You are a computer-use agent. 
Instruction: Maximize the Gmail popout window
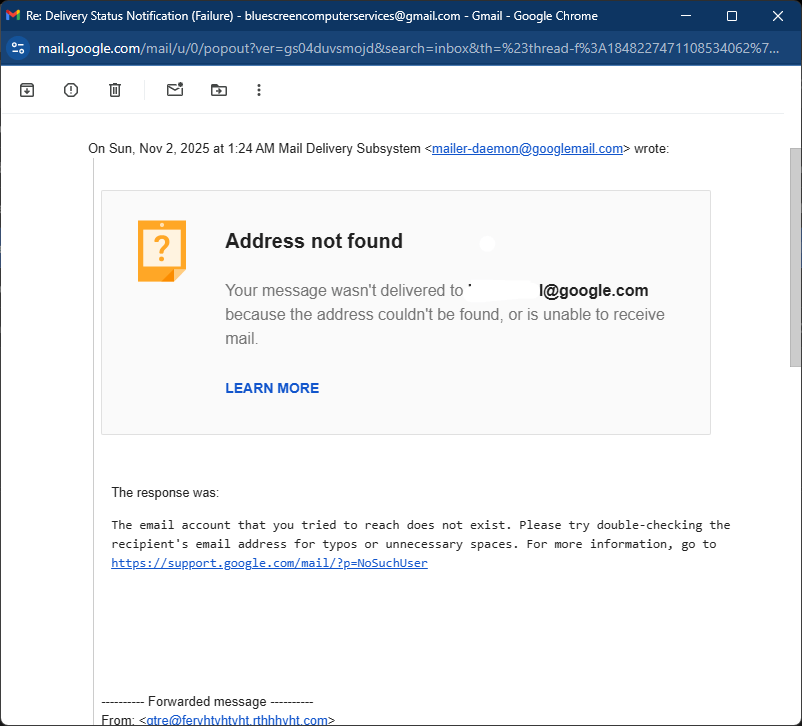(x=732, y=16)
